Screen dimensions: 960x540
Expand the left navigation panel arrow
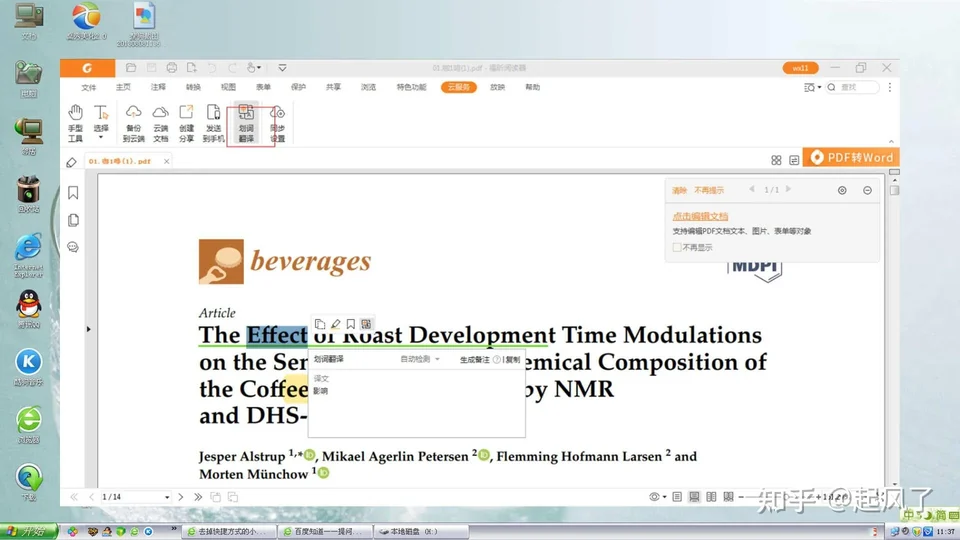88,329
